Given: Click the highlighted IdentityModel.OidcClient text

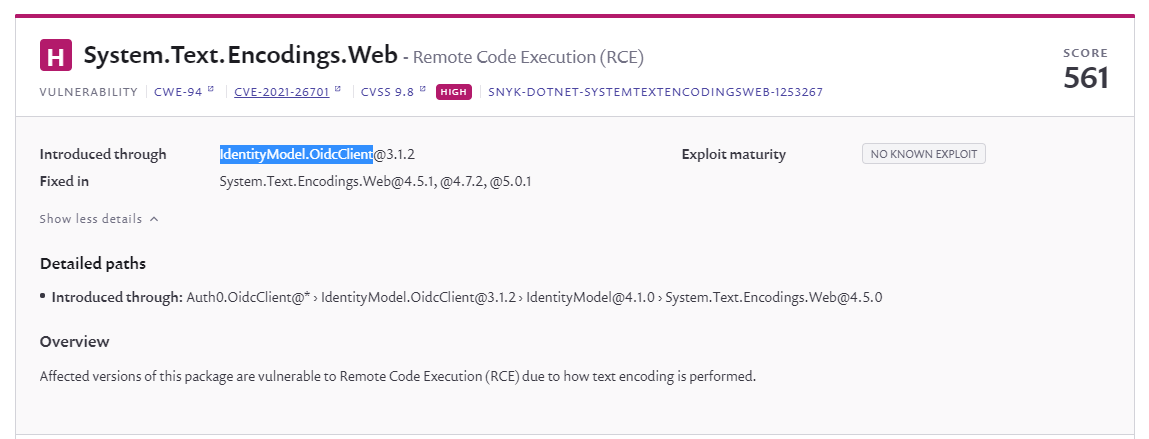Looking at the screenshot, I should (x=296, y=155).
